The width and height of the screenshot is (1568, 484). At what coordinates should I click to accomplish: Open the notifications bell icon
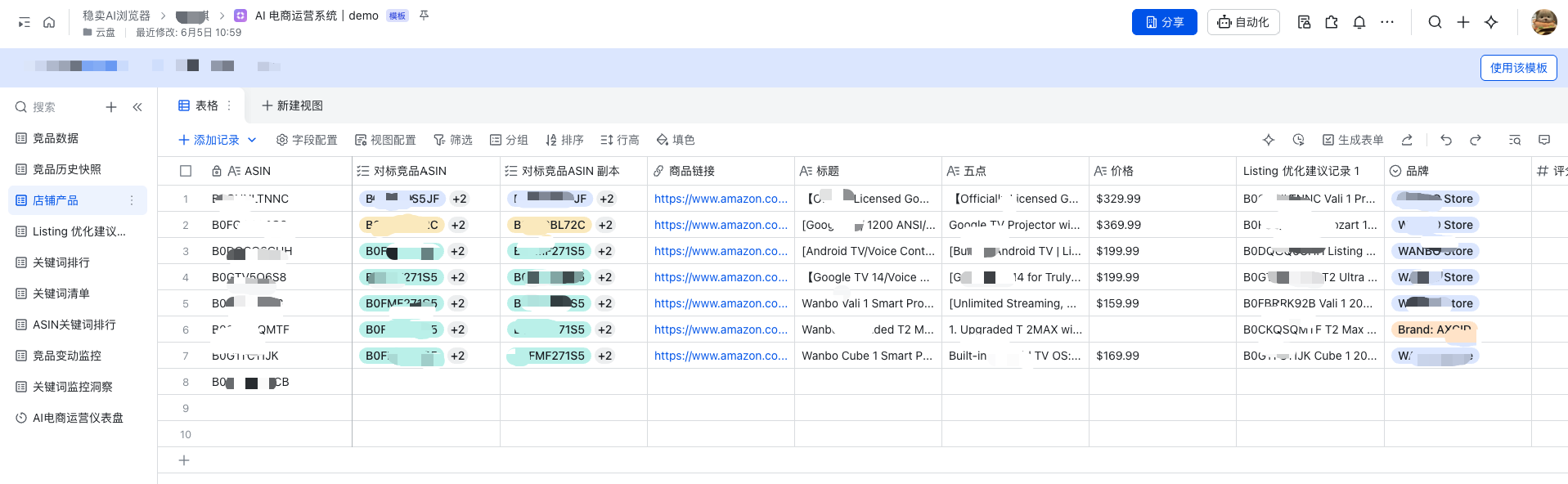click(x=1359, y=22)
